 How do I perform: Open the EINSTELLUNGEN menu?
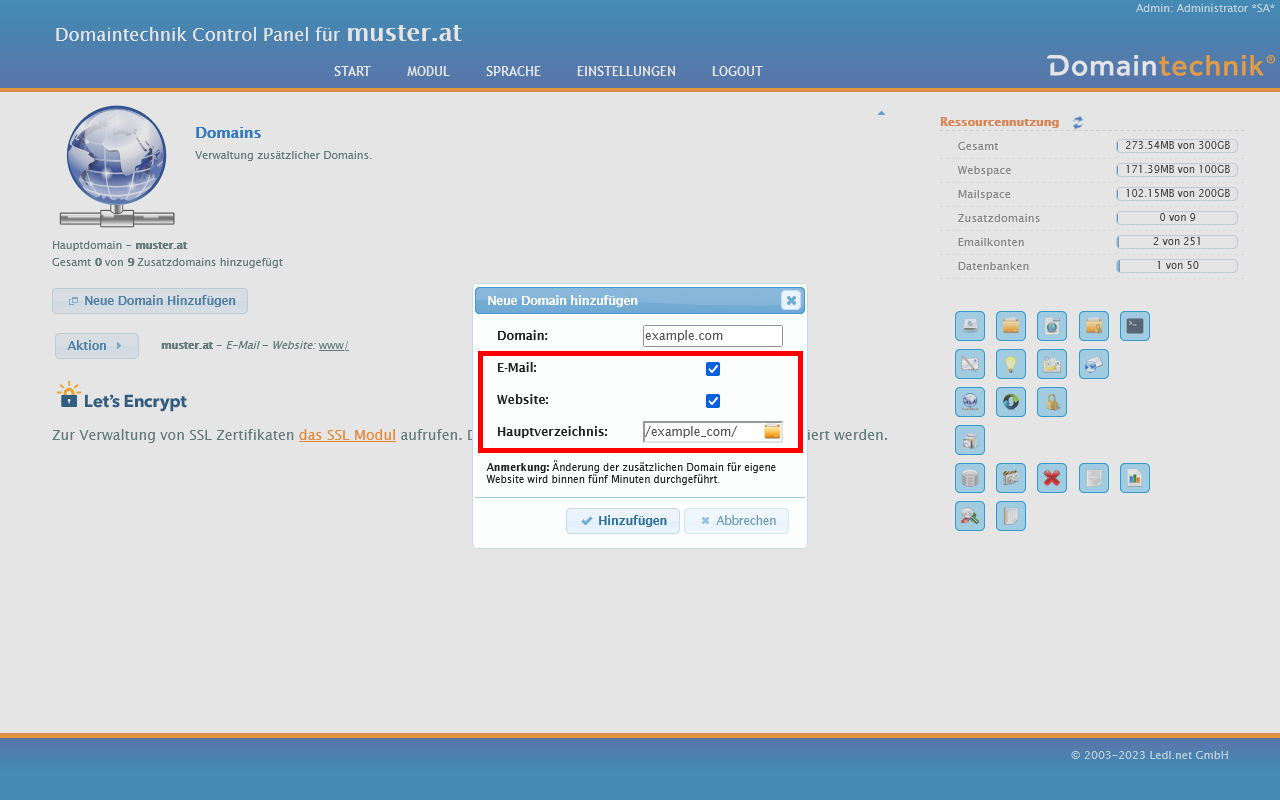pyautogui.click(x=626, y=71)
